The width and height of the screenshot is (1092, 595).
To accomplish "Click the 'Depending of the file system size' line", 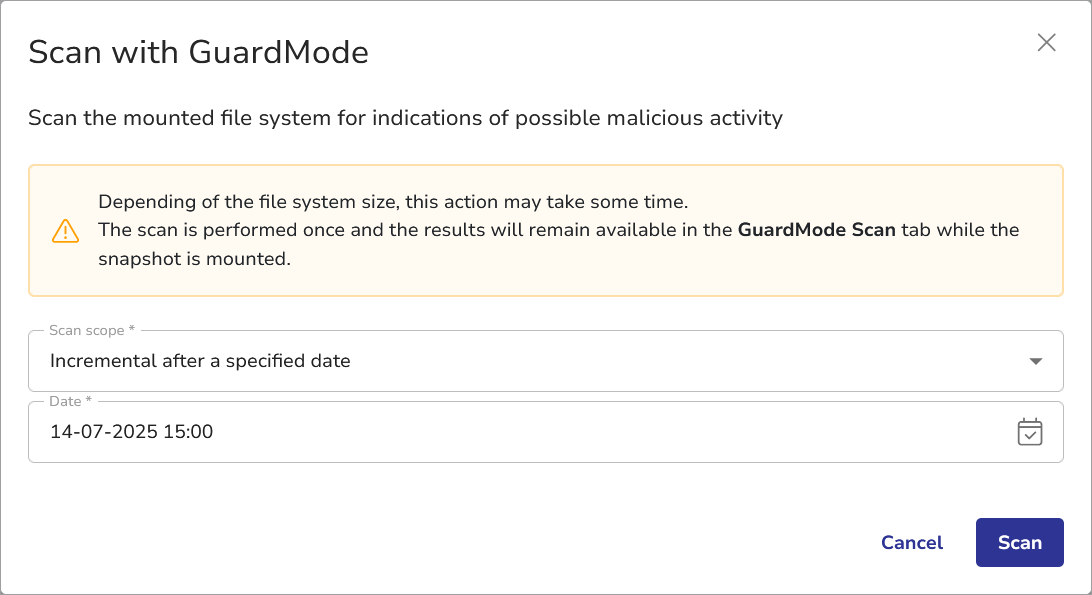I will coord(393,201).
